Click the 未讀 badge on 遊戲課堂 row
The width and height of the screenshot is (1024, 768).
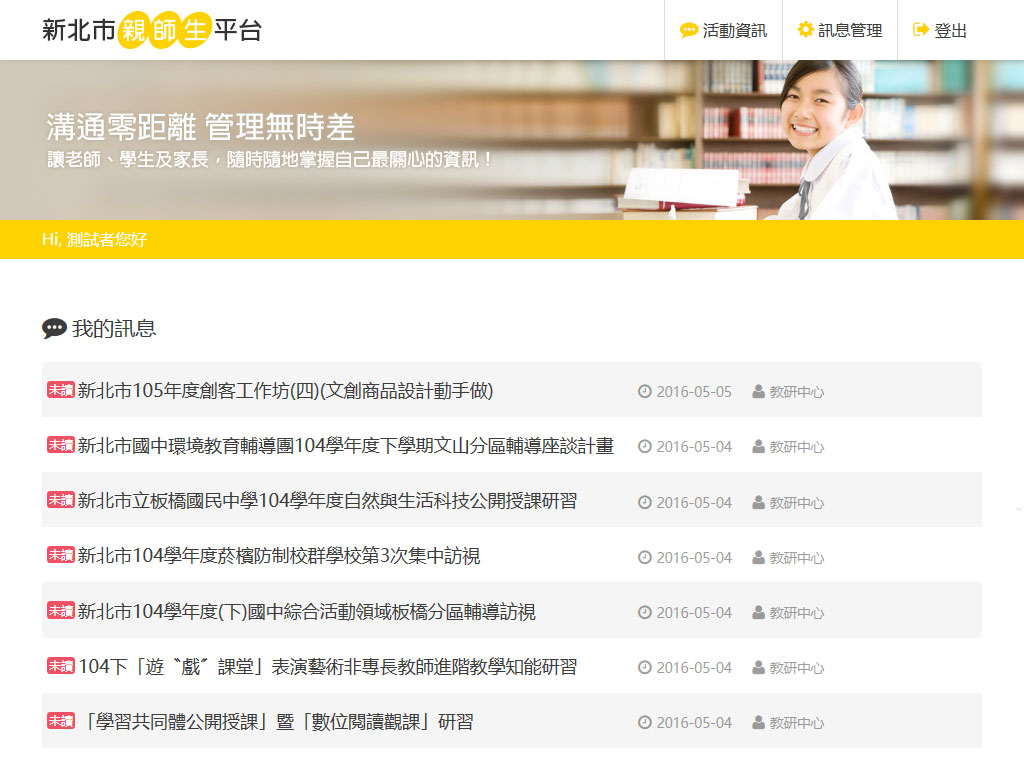click(x=61, y=666)
